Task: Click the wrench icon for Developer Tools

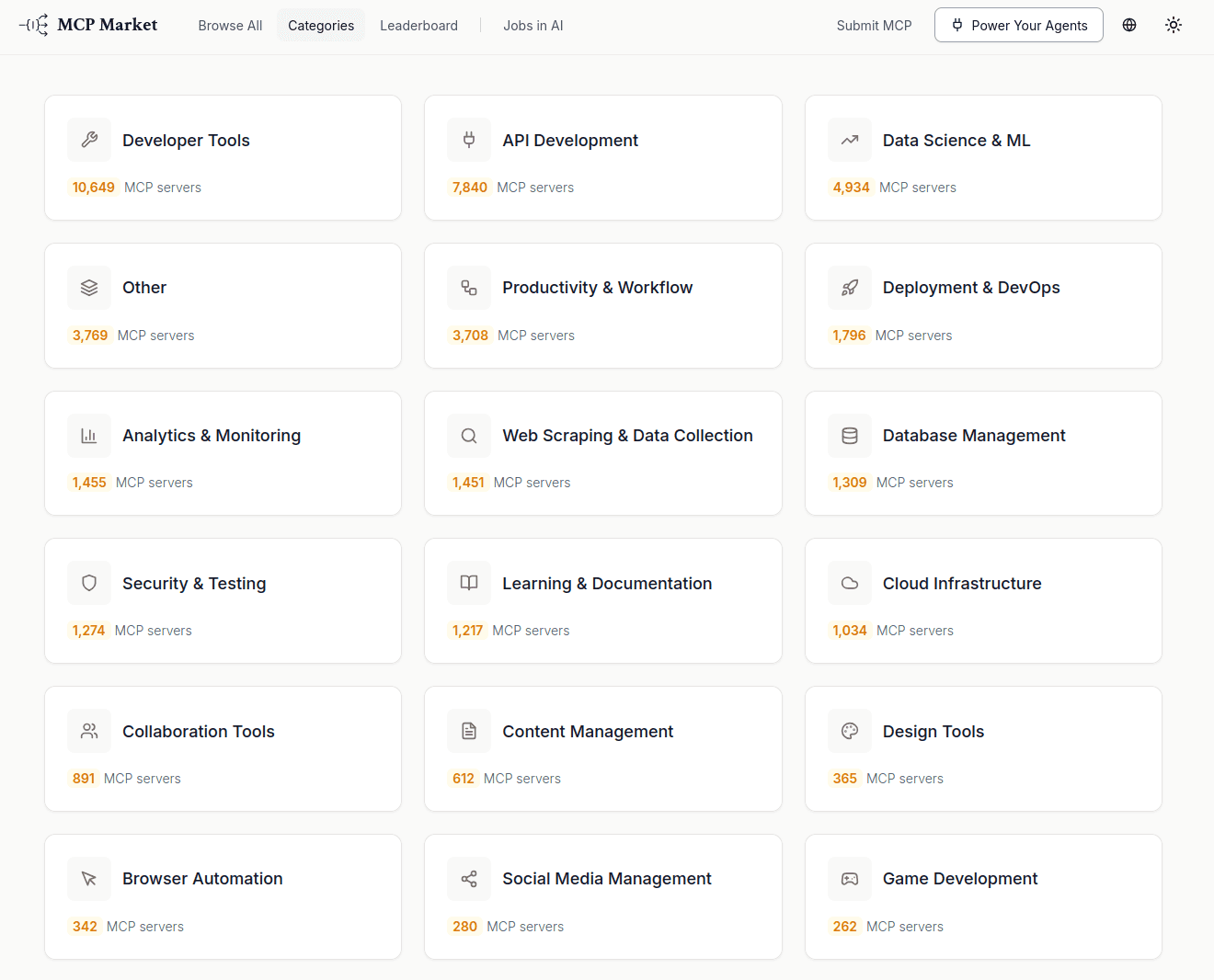Action: click(x=89, y=140)
